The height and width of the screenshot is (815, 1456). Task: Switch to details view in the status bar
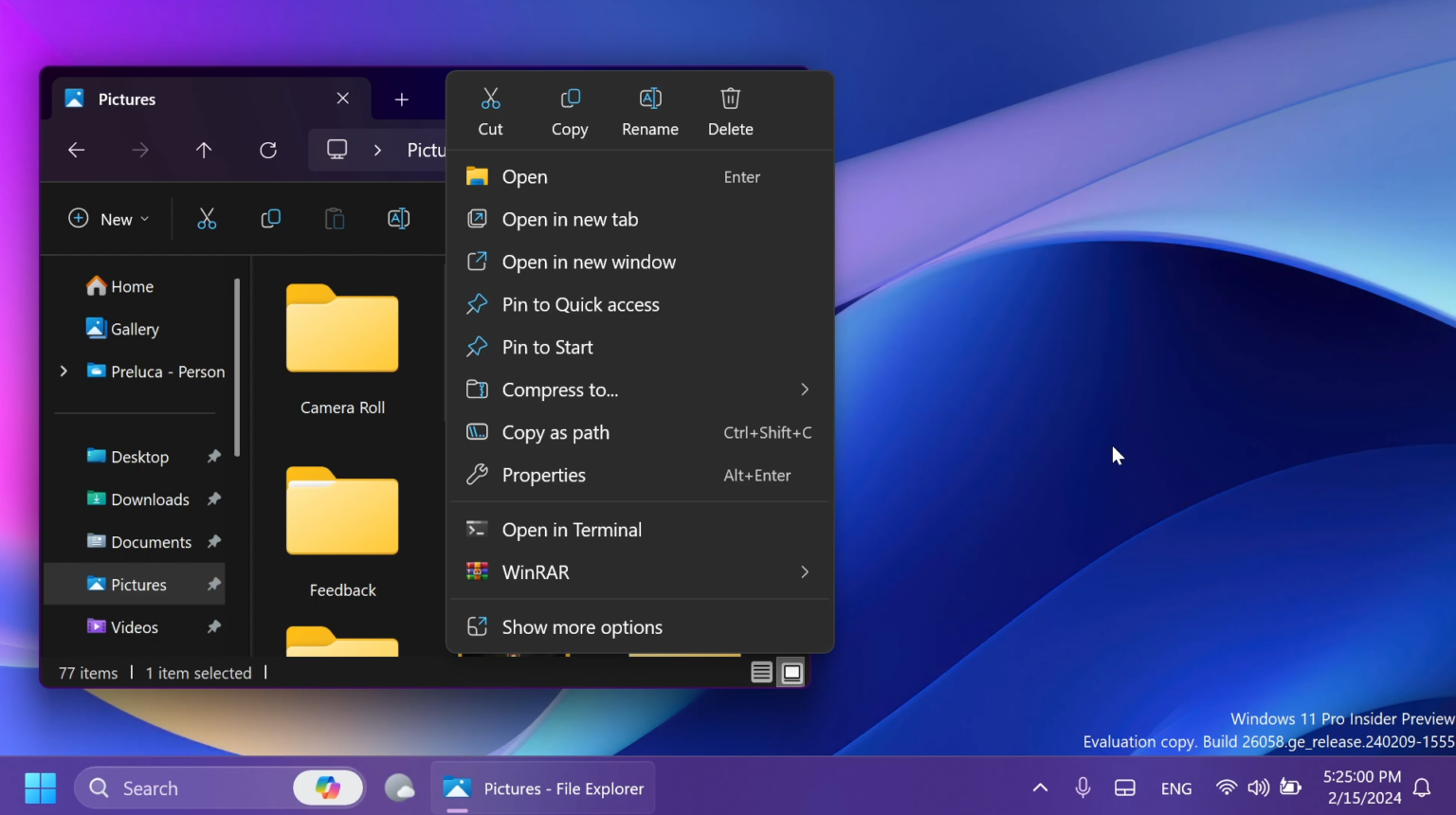pos(761,672)
